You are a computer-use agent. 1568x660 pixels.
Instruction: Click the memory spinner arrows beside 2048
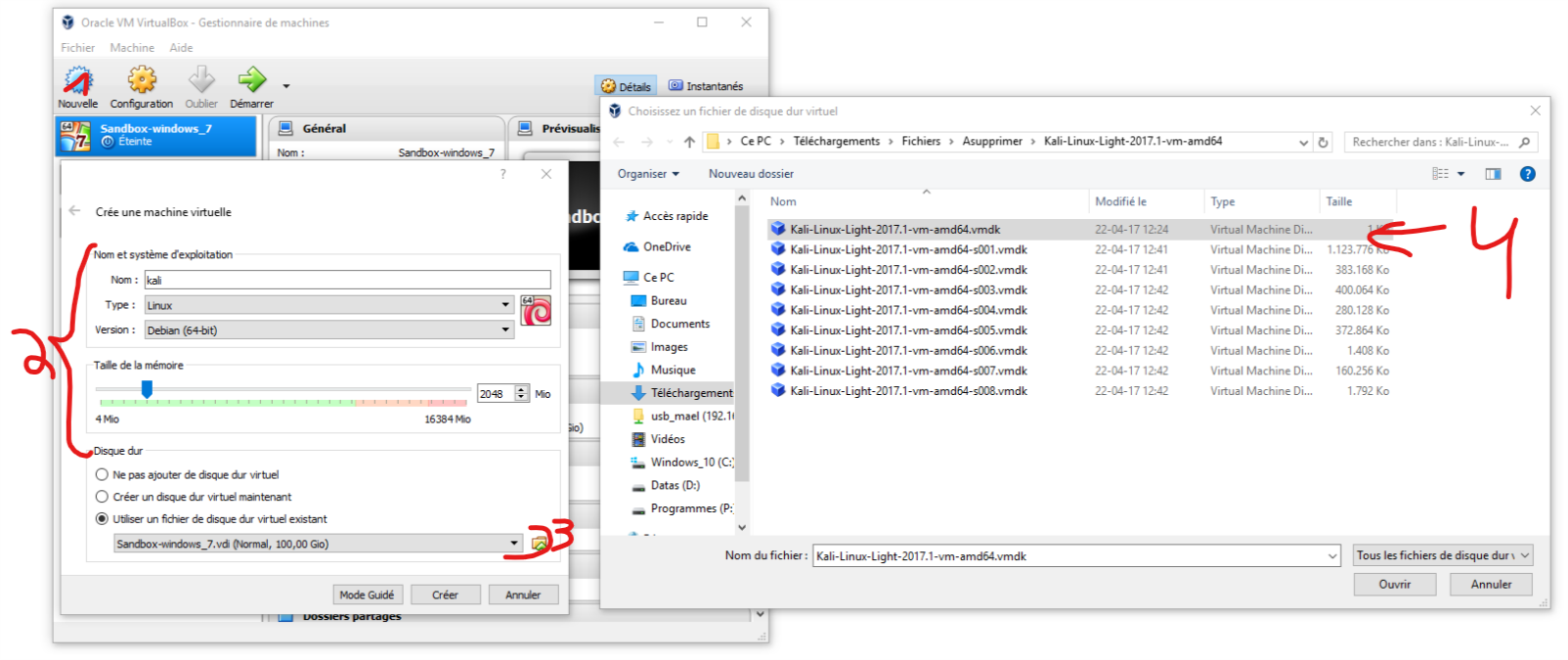tap(522, 394)
